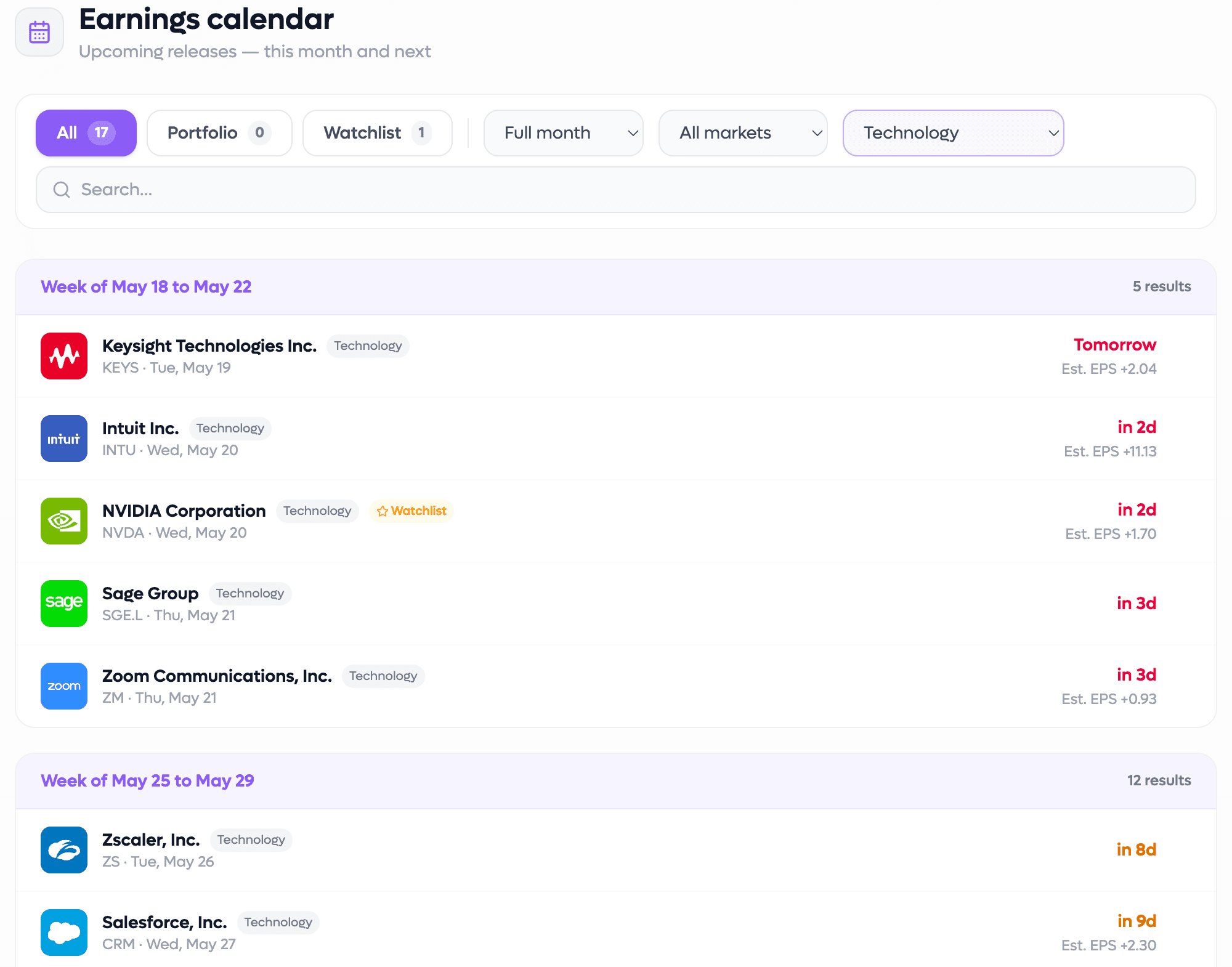Click the Technology tag on Zoom row

[383, 676]
